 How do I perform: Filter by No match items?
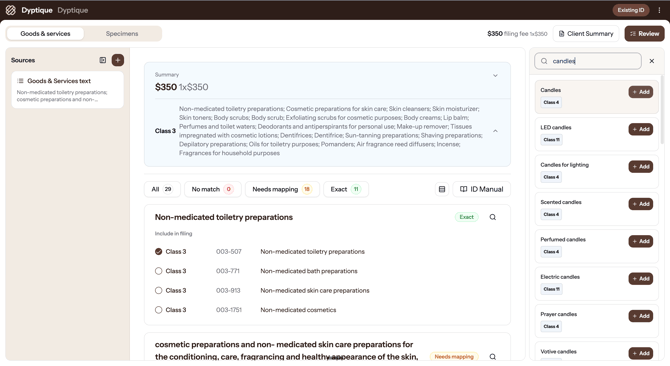tap(212, 189)
